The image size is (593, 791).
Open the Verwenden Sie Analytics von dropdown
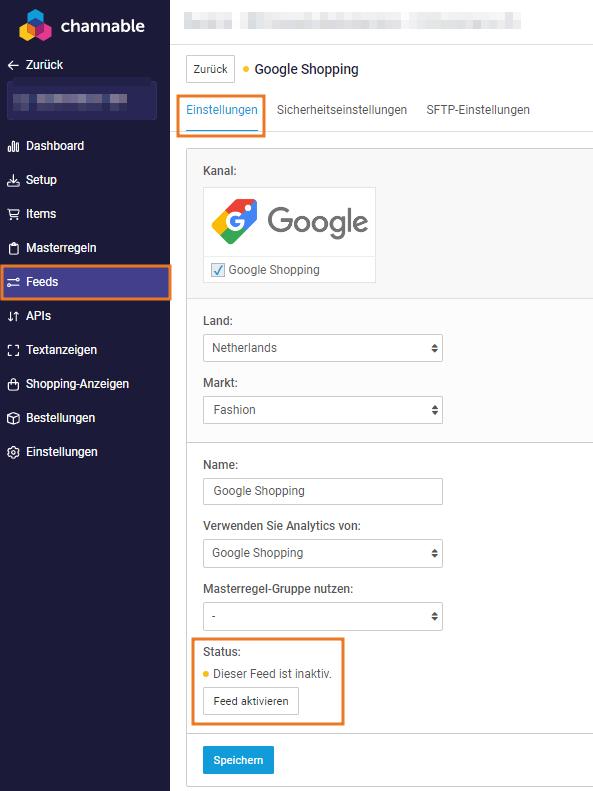[x=323, y=553]
